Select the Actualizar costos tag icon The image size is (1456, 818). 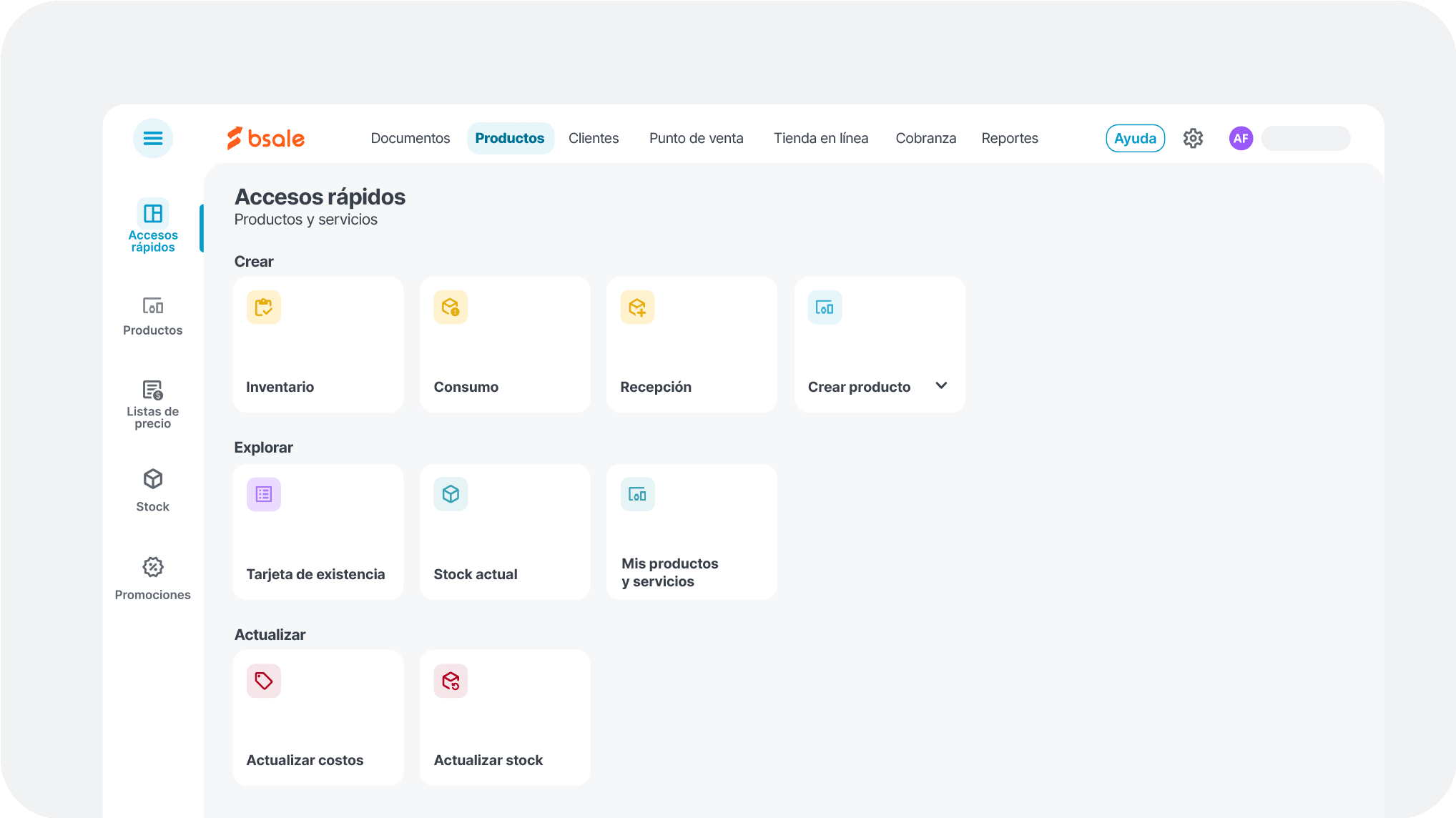point(263,681)
